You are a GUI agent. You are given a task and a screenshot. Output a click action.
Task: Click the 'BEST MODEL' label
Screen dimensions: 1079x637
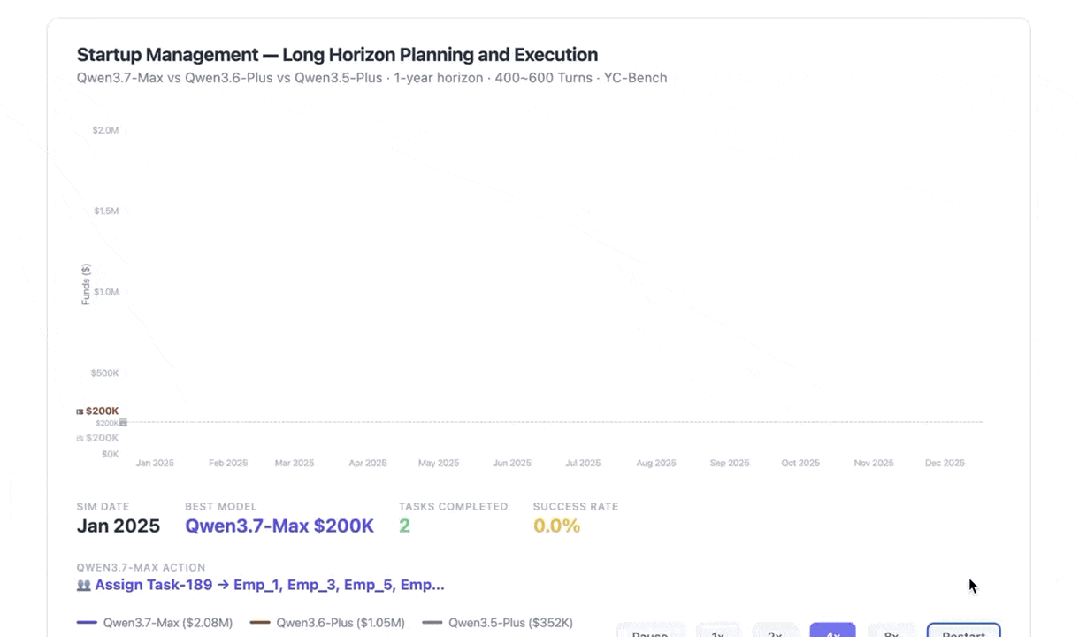(220, 506)
